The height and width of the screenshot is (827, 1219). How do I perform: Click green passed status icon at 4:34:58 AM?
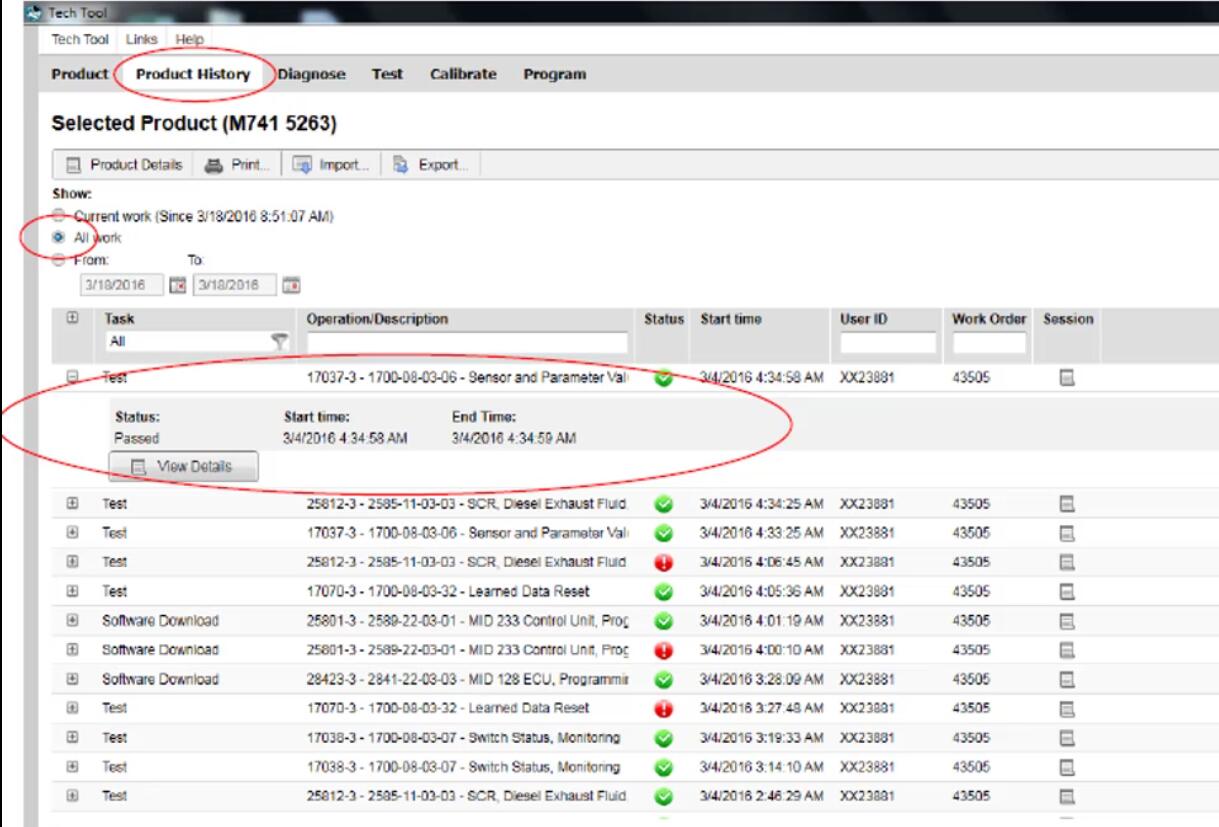(x=663, y=379)
